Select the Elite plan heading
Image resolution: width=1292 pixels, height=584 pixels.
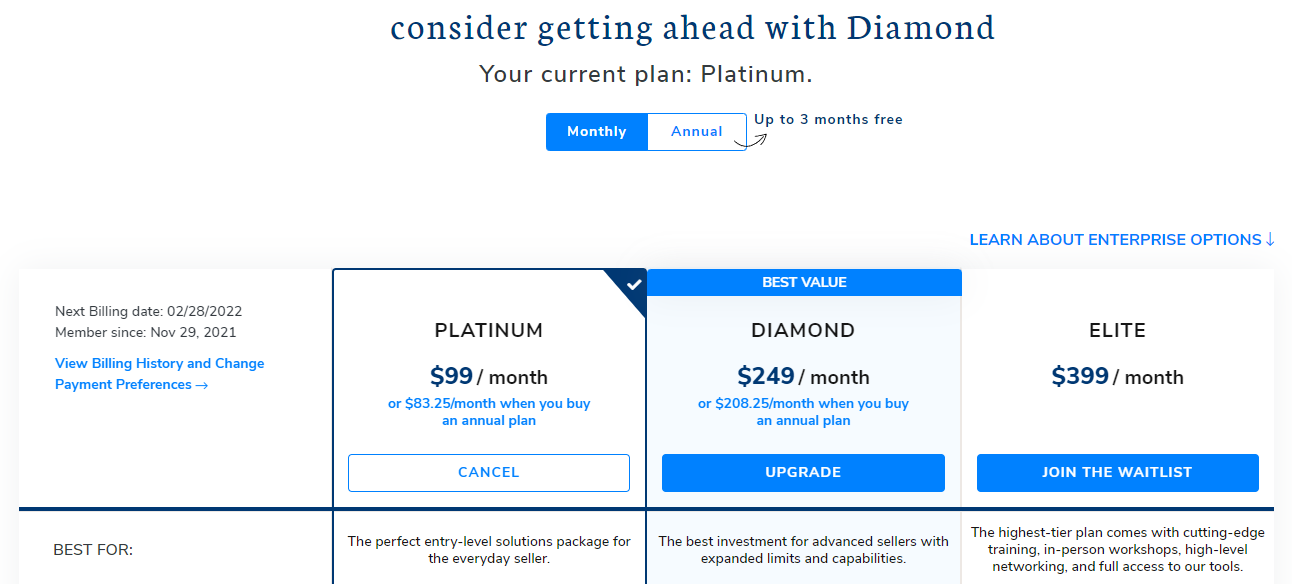(1117, 331)
